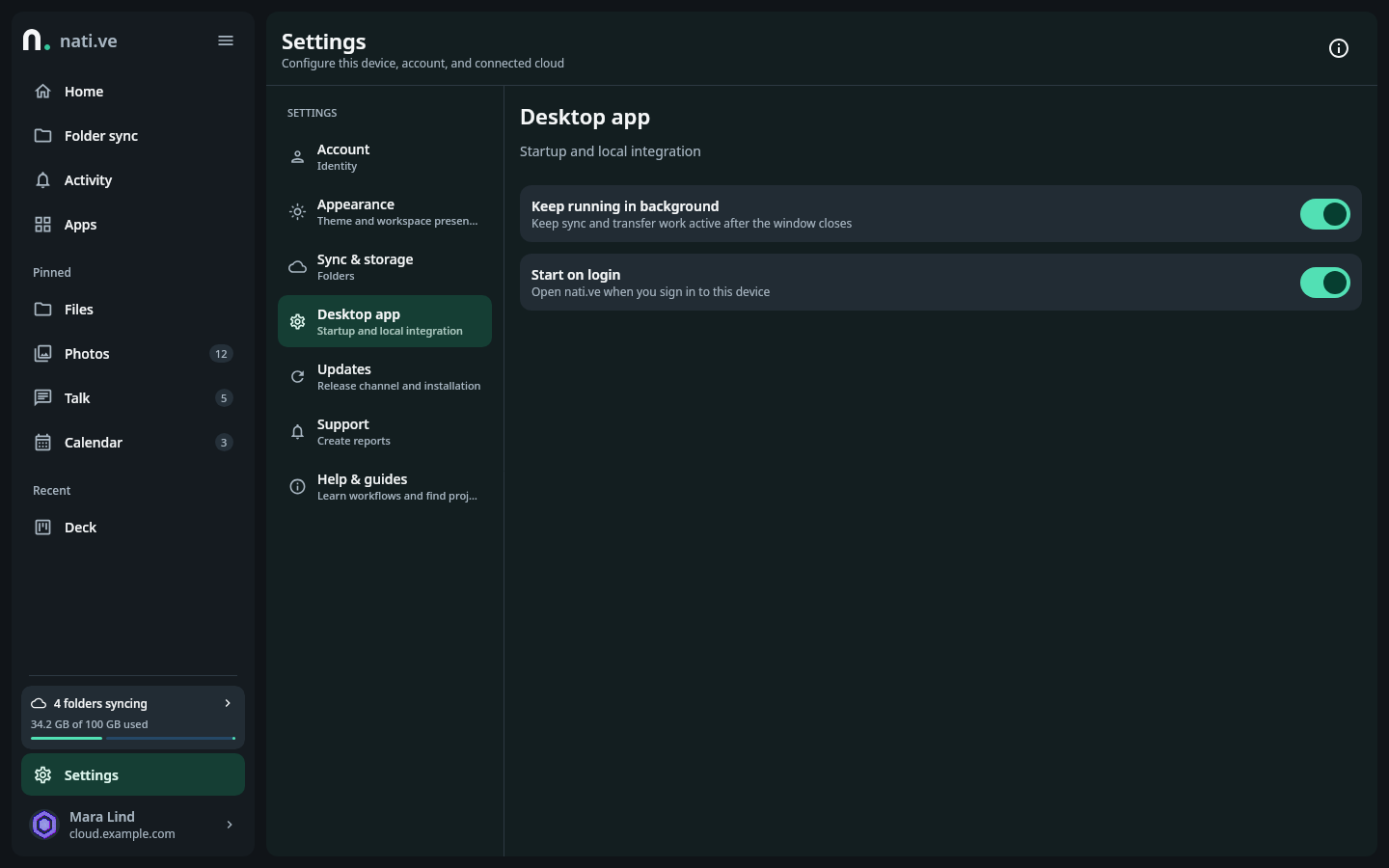Open info icon in Settings header
Viewport: 1389px width, 868px height.
[x=1339, y=48]
